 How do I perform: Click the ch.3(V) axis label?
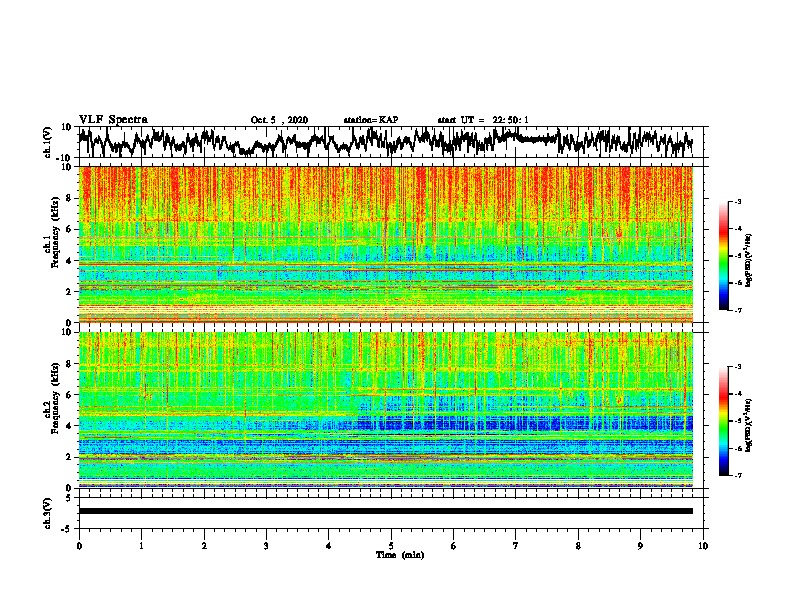pos(47,514)
